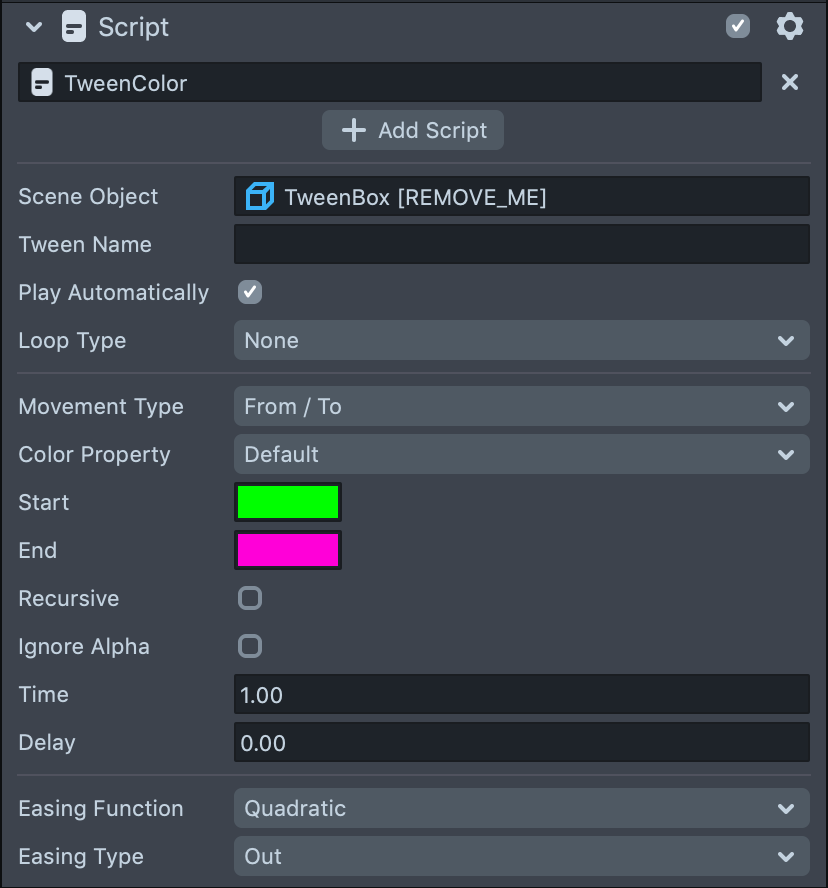Open the Movement Type dropdown
This screenshot has height=888, width=828.
click(x=521, y=406)
